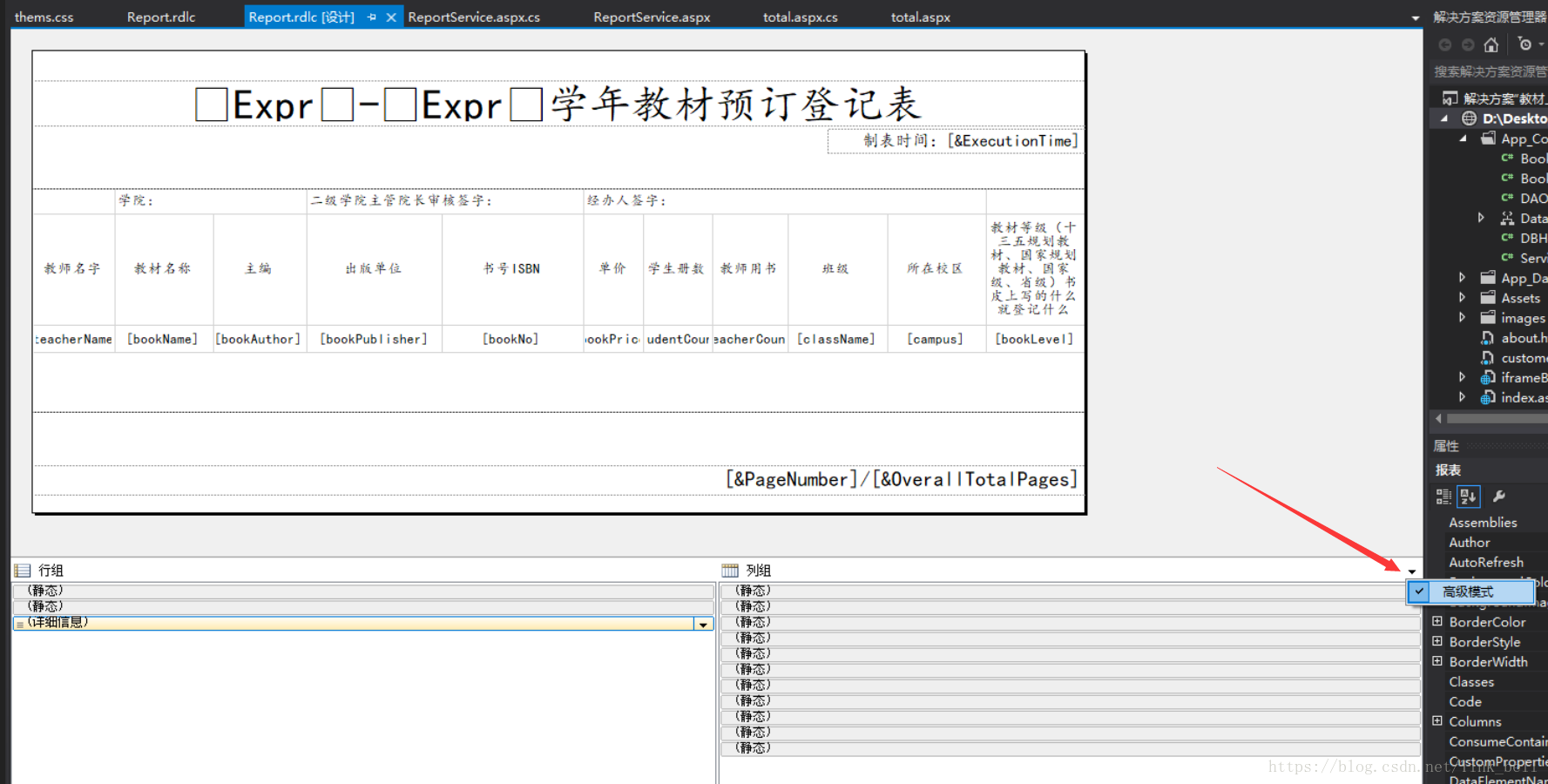This screenshot has width=1548, height=784.
Task: Select the DAO C# file icon
Action: point(1507,198)
